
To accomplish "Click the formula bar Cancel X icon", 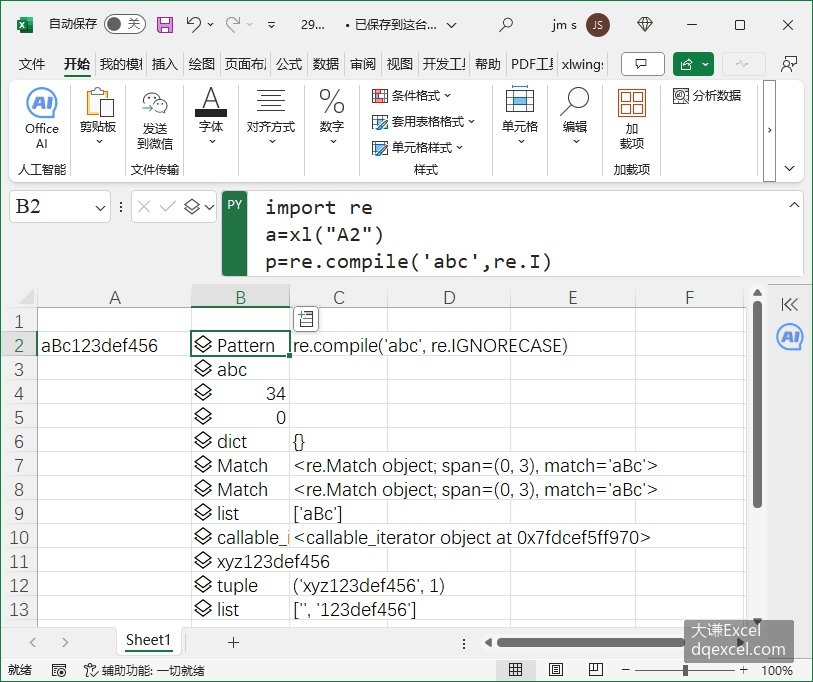I will tap(144, 207).
